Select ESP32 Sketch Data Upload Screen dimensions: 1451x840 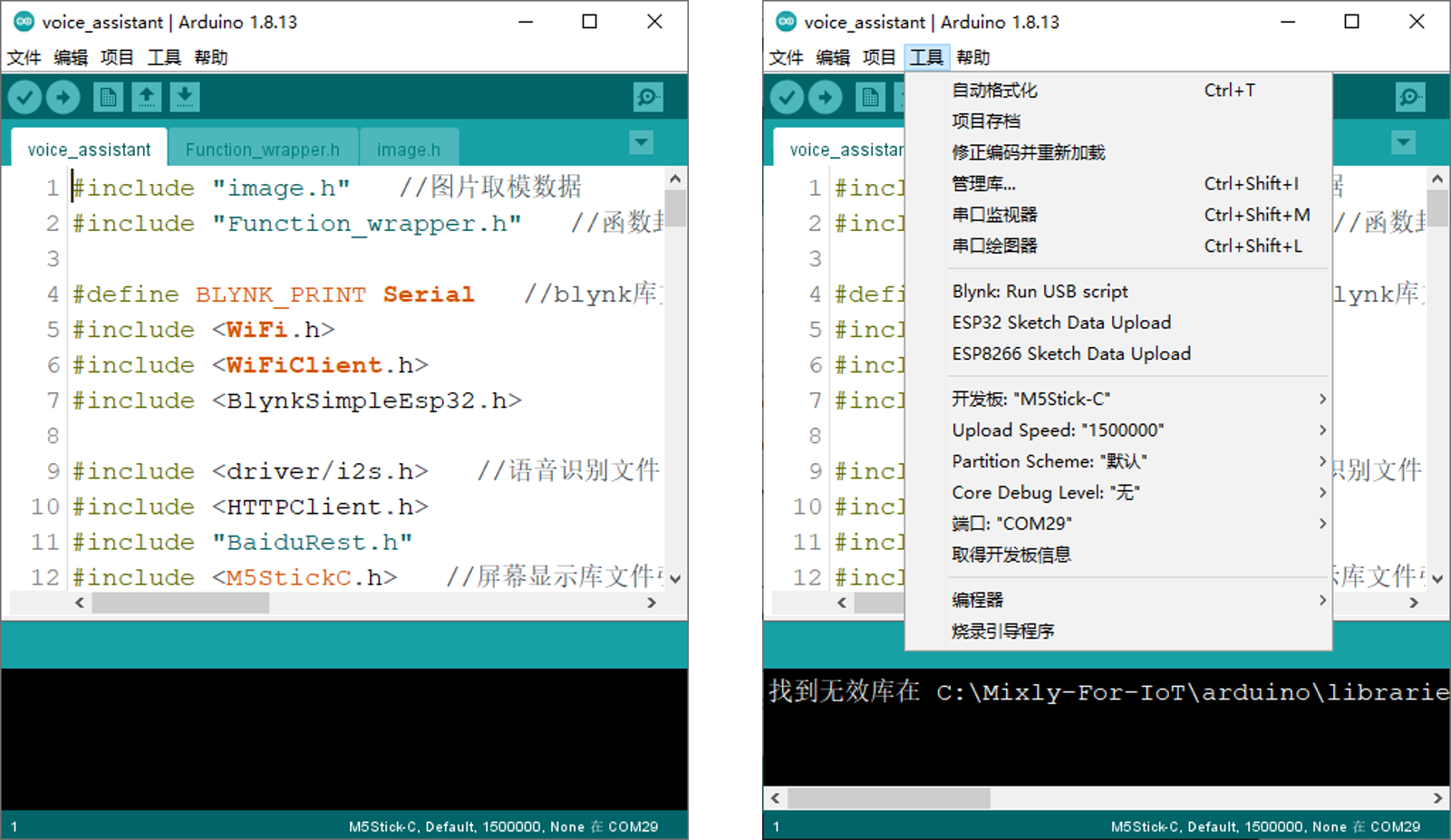coord(1118,323)
